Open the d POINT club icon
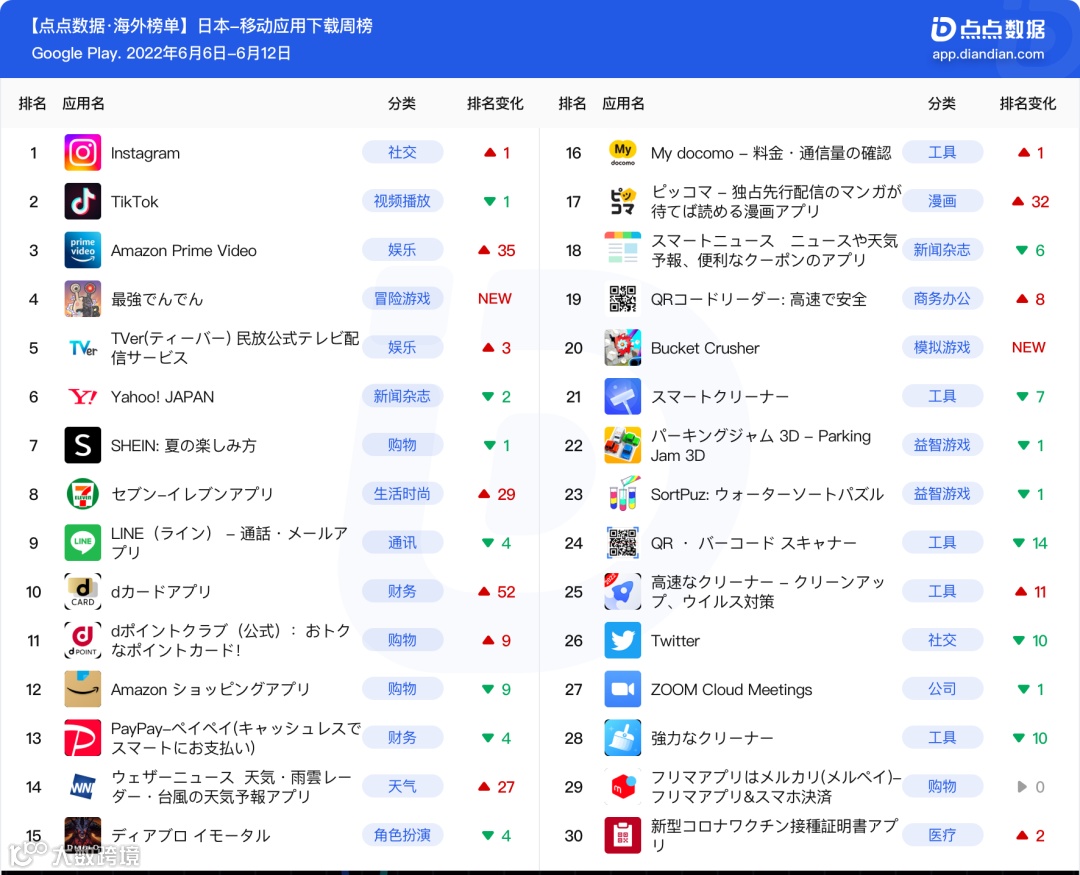Viewport: 1080px width, 875px height. pyautogui.click(x=83, y=641)
